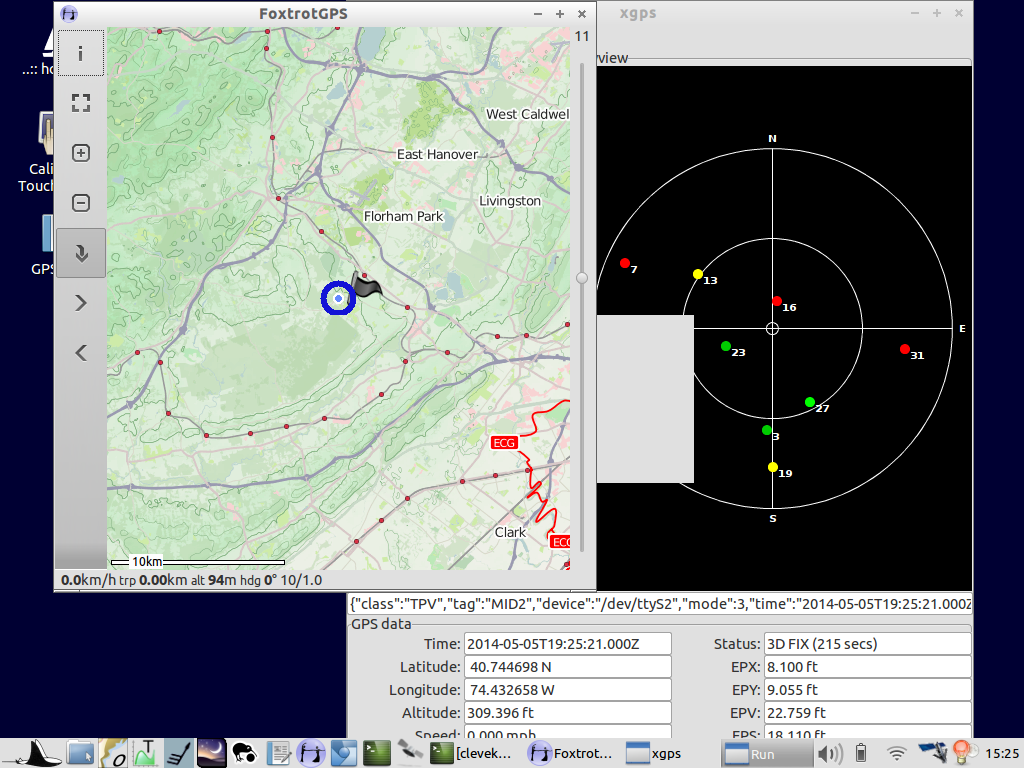Click the EPY field showing 9.055 ft
Screen dimensions: 1024x768
(867, 690)
